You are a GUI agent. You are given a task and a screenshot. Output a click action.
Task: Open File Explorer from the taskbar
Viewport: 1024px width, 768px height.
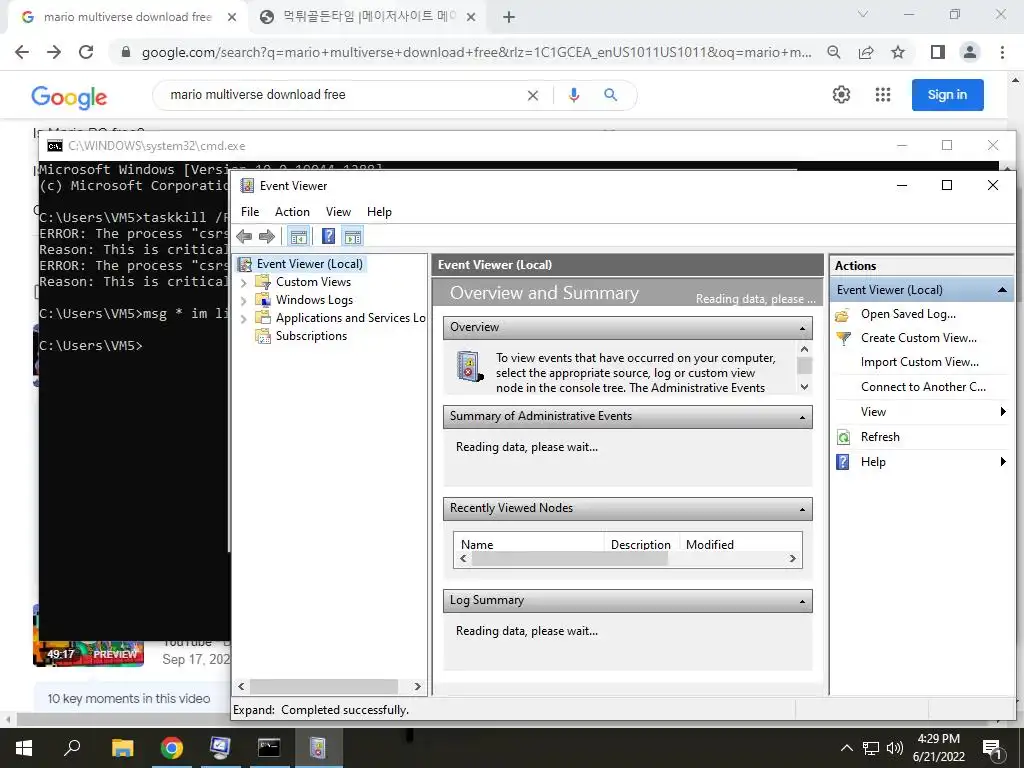point(122,748)
